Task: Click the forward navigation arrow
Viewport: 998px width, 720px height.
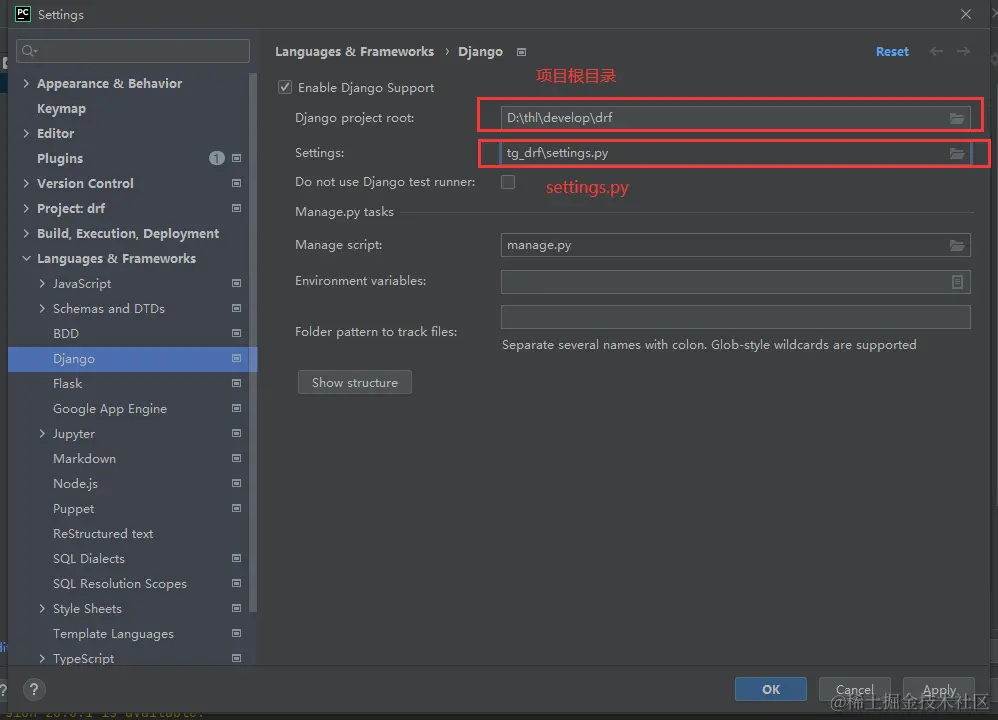Action: pyautogui.click(x=963, y=51)
